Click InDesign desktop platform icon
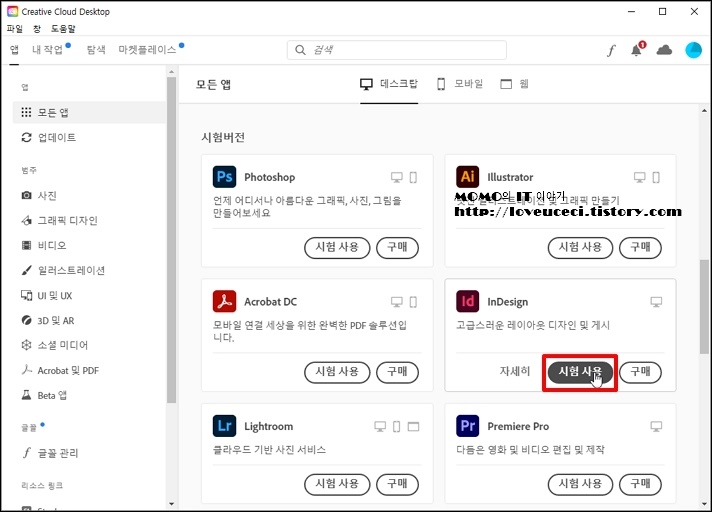This screenshot has width=712, height=512. (x=656, y=302)
